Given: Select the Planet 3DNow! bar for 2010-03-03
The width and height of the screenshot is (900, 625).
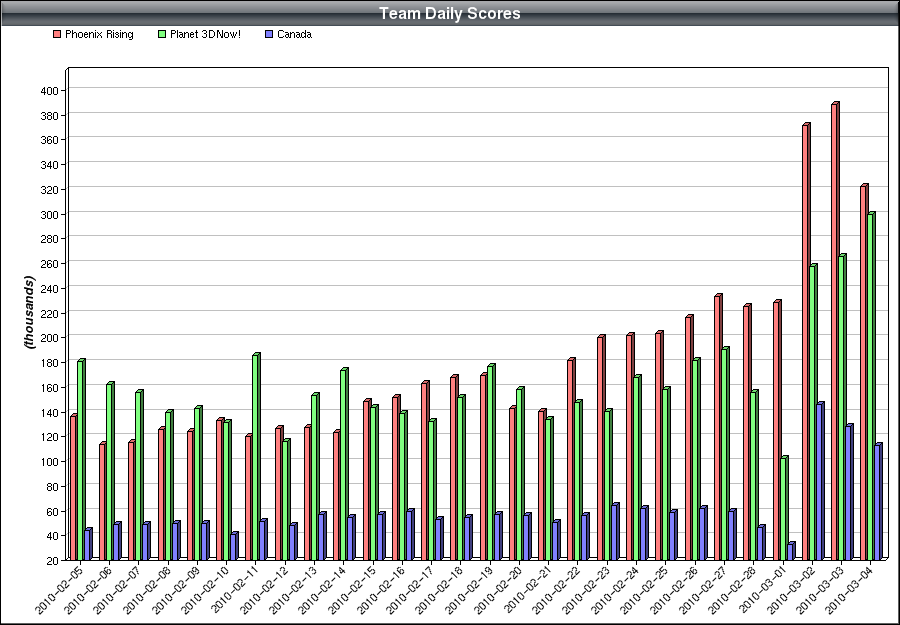Looking at the screenshot, I should coord(842,407).
